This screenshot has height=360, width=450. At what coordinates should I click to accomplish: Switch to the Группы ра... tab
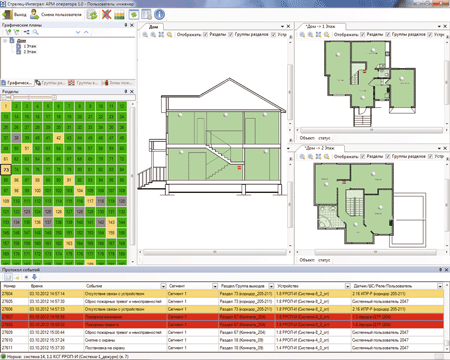[51, 83]
